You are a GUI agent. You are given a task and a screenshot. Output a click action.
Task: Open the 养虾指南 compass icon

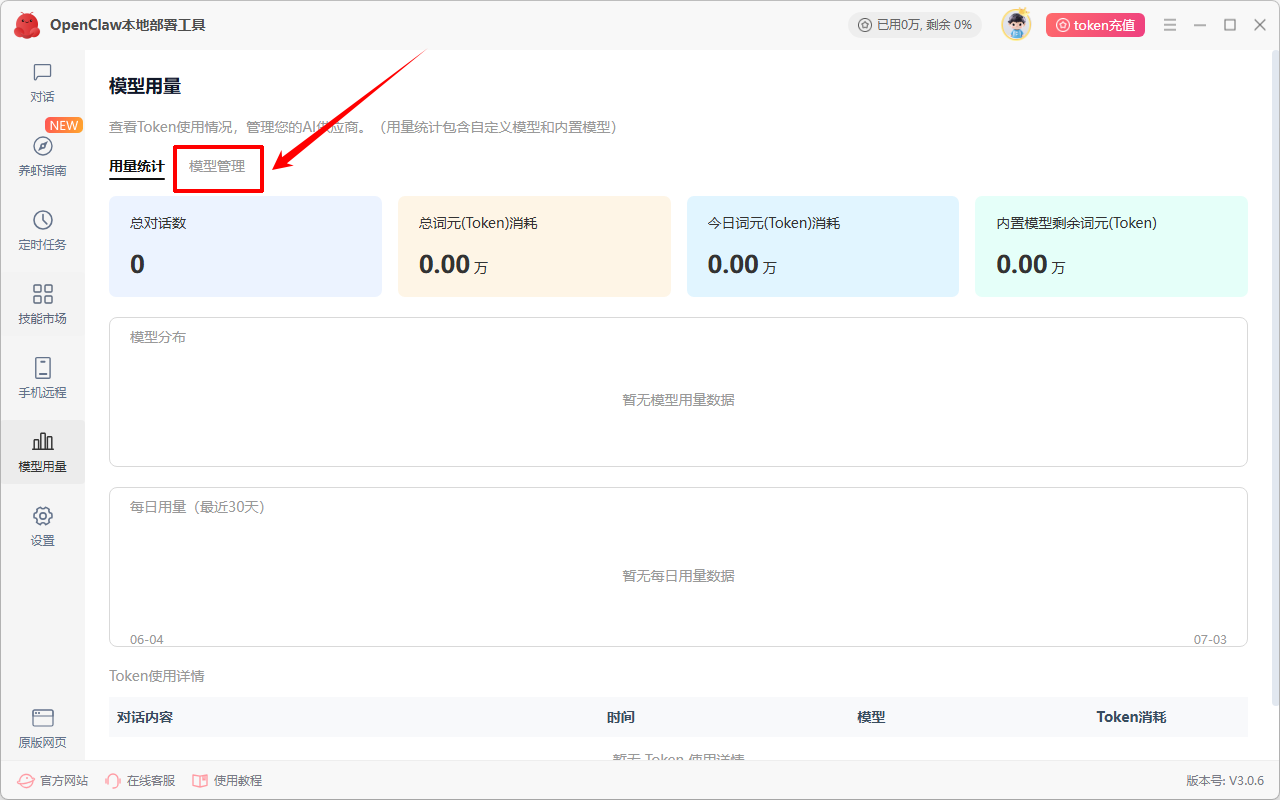42,146
